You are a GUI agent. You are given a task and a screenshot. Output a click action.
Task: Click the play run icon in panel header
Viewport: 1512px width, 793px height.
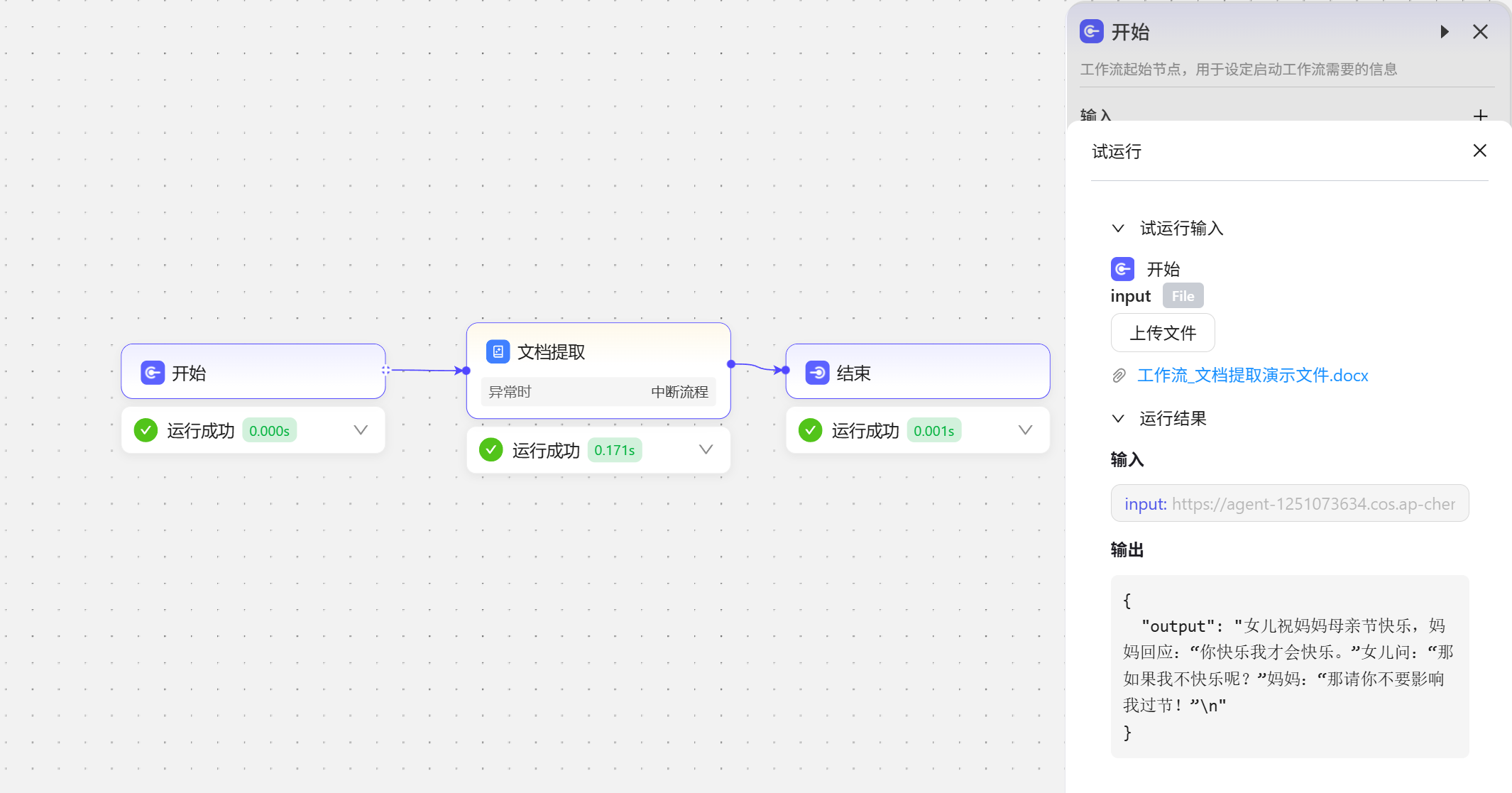[1444, 32]
